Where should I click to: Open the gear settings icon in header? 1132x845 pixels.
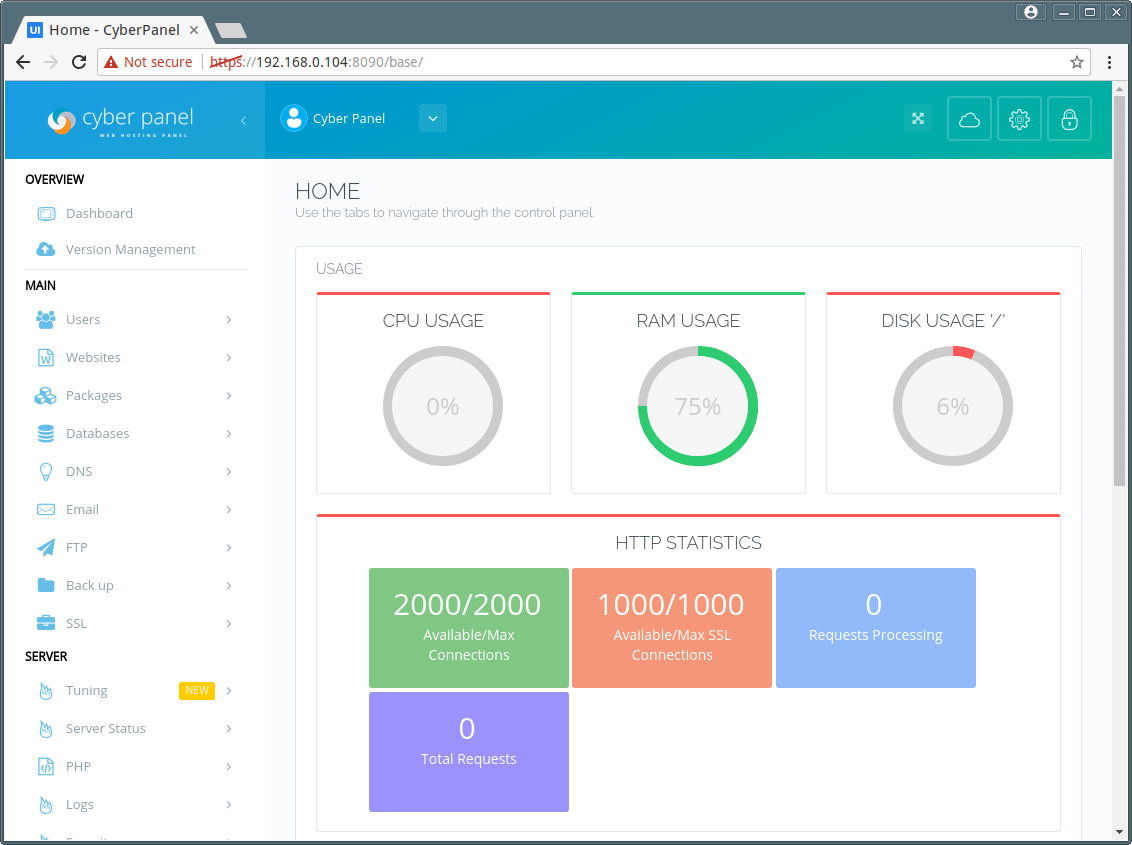click(x=1019, y=119)
